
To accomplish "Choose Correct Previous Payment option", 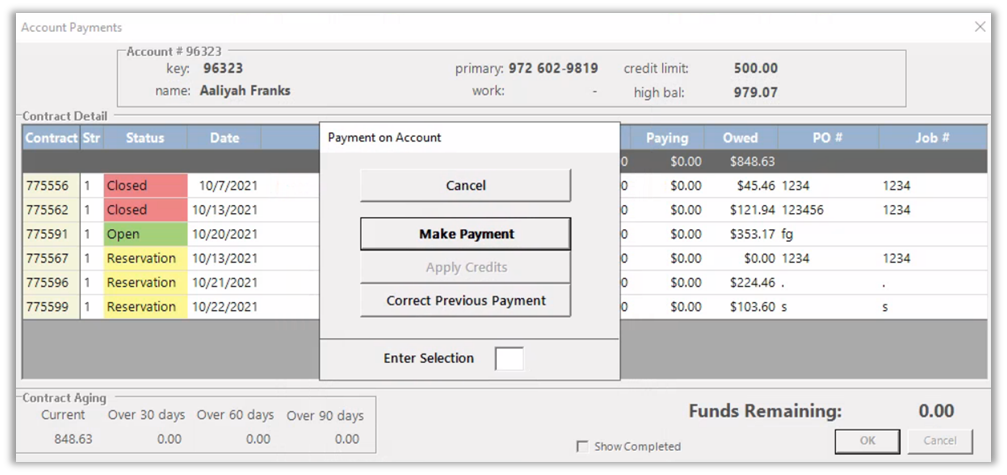I will (x=465, y=301).
